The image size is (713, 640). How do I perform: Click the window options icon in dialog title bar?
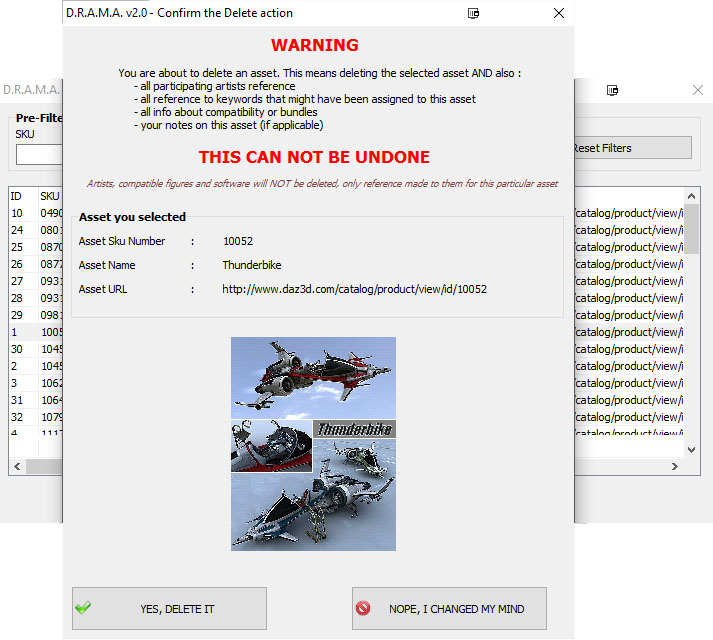click(x=473, y=13)
